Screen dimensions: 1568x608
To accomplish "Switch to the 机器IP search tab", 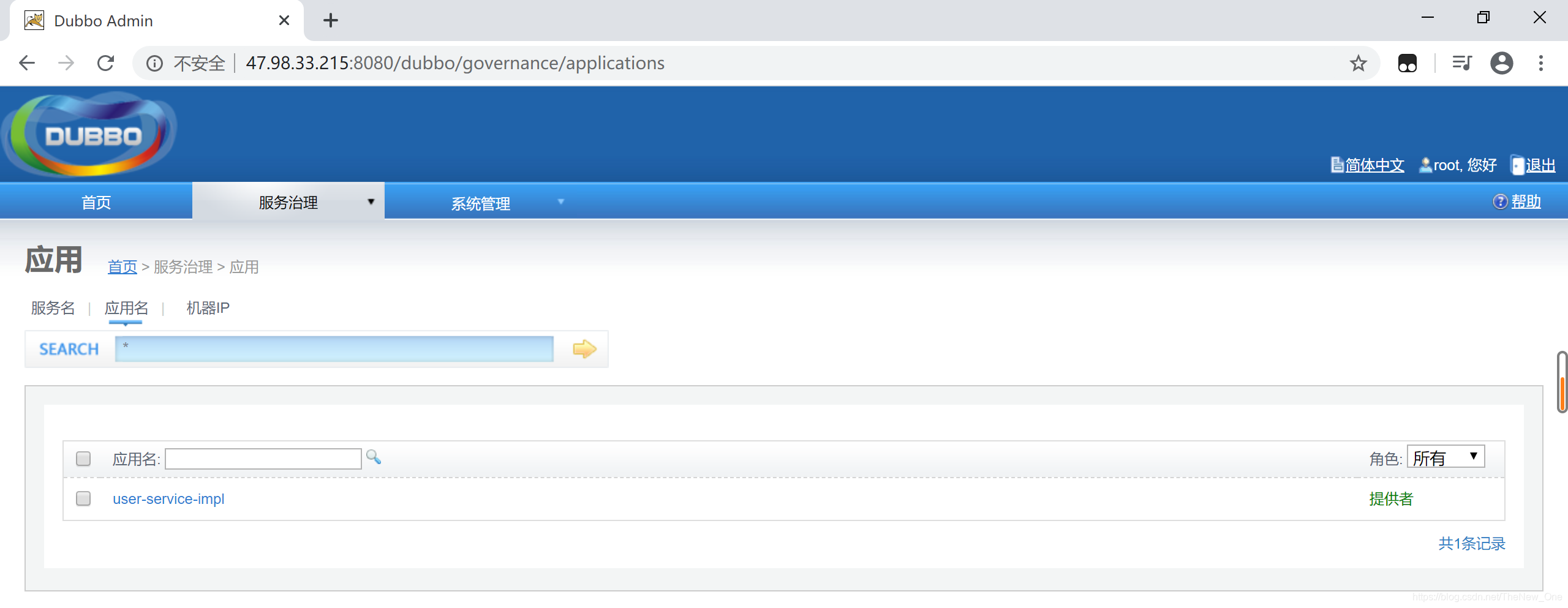I will click(208, 308).
